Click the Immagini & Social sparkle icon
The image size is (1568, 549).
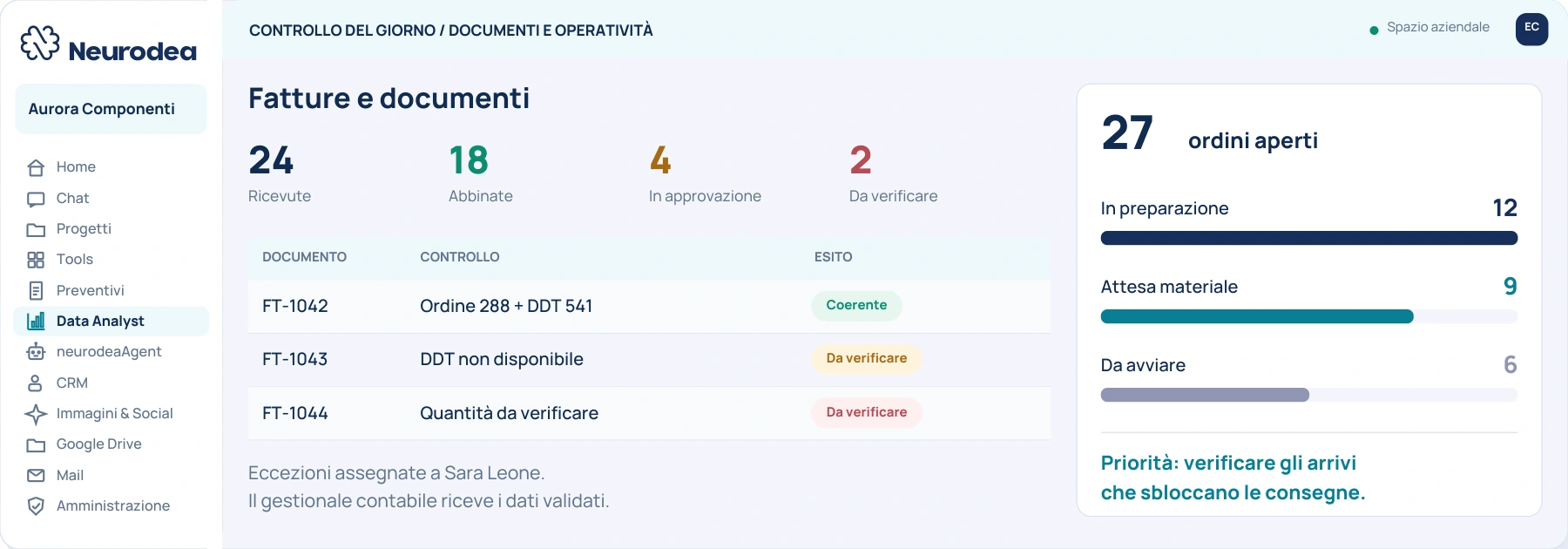36,414
